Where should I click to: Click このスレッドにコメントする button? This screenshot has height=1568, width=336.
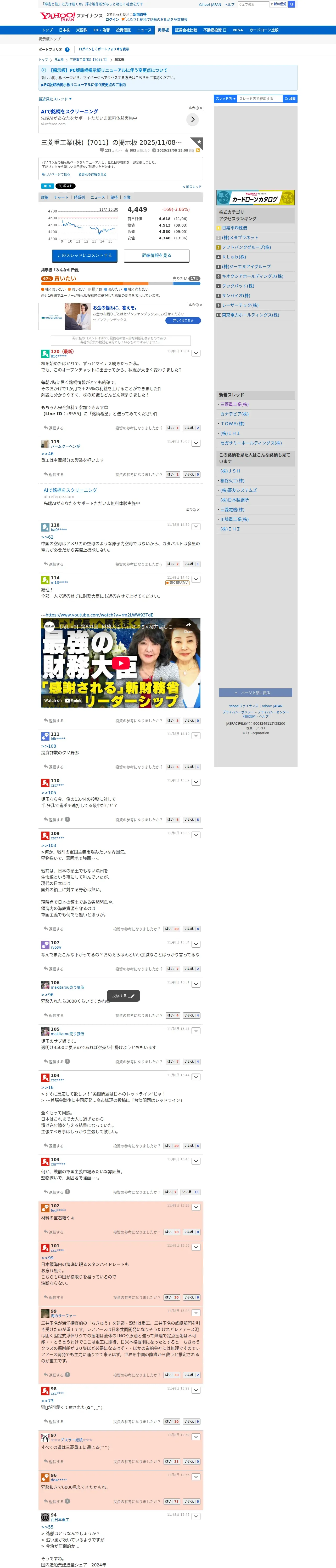(x=85, y=256)
